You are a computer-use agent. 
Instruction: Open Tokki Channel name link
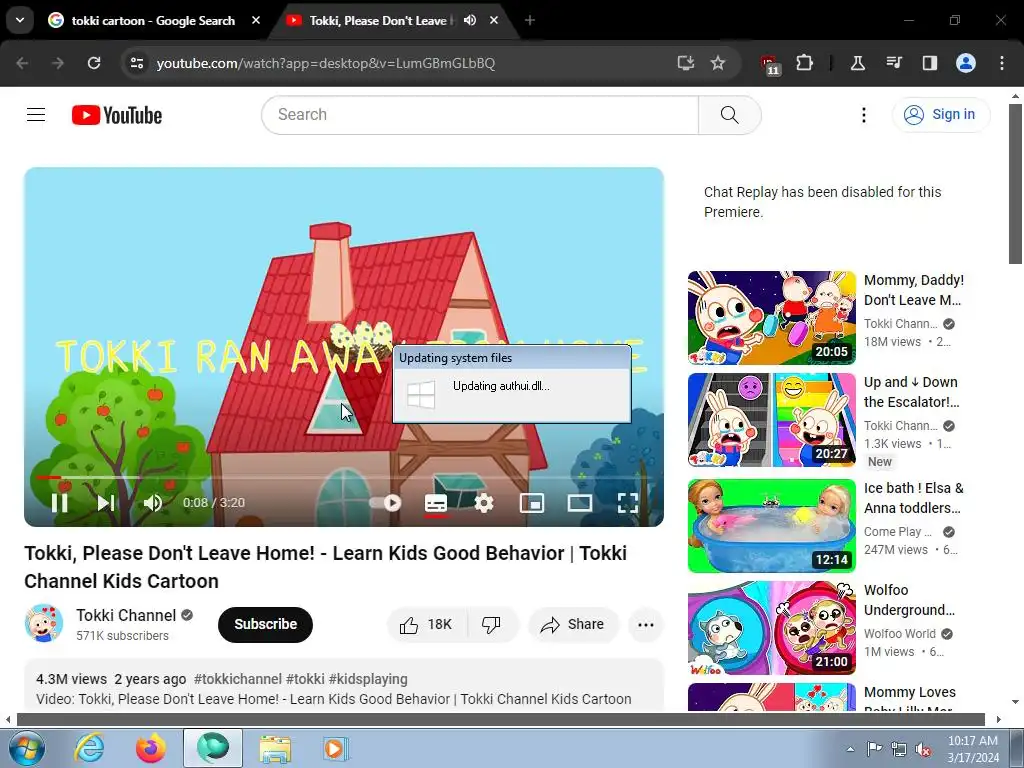click(x=126, y=615)
